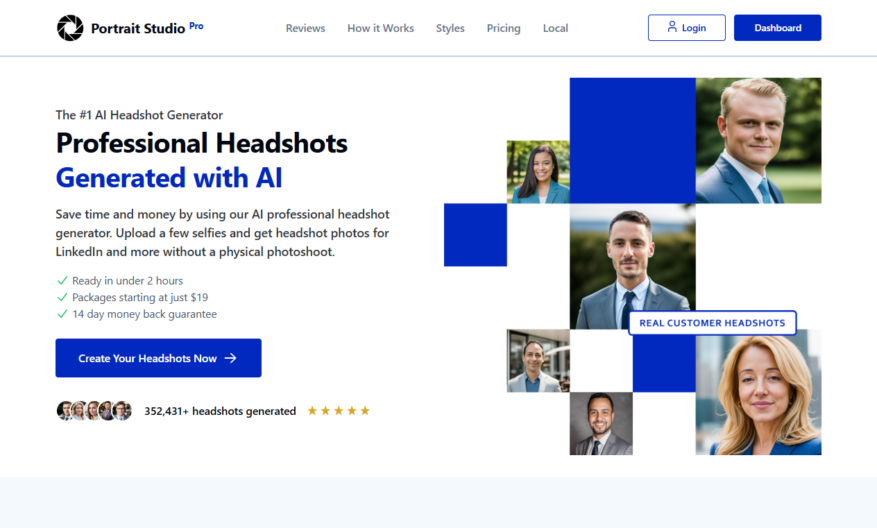Click 'Packages starting at just $19' text
This screenshot has width=877, height=528.
pos(140,298)
